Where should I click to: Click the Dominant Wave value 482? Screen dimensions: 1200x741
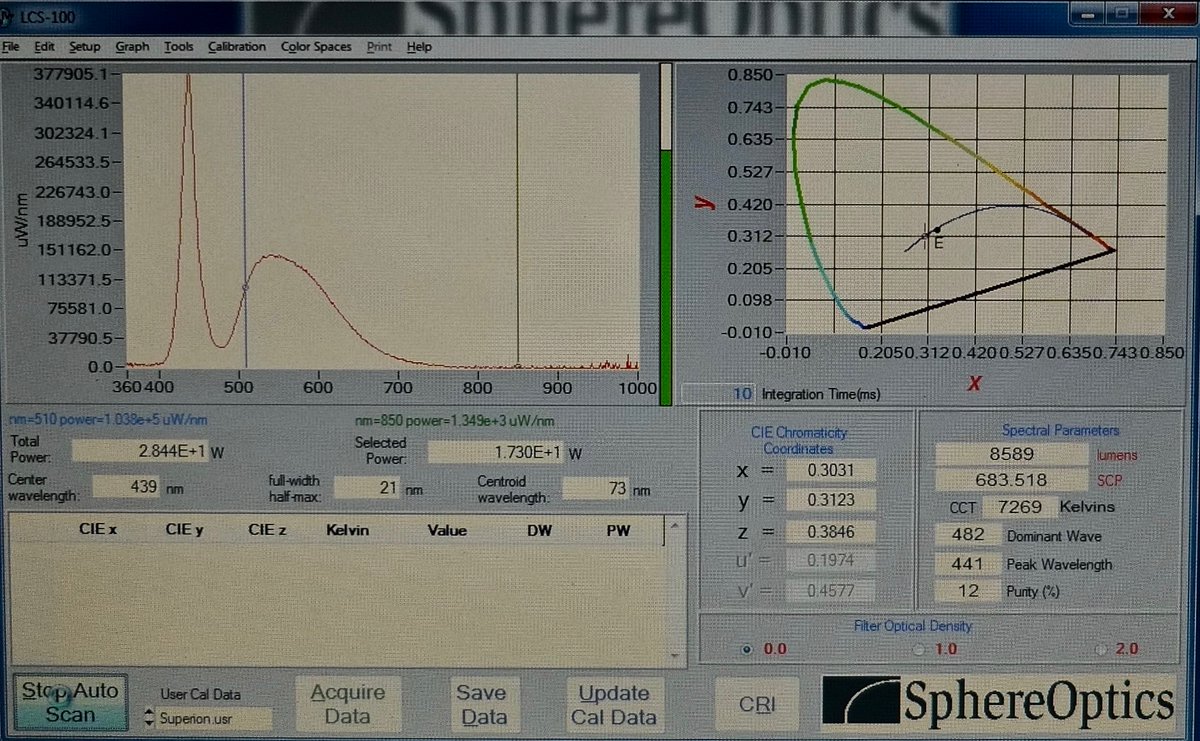coord(967,535)
